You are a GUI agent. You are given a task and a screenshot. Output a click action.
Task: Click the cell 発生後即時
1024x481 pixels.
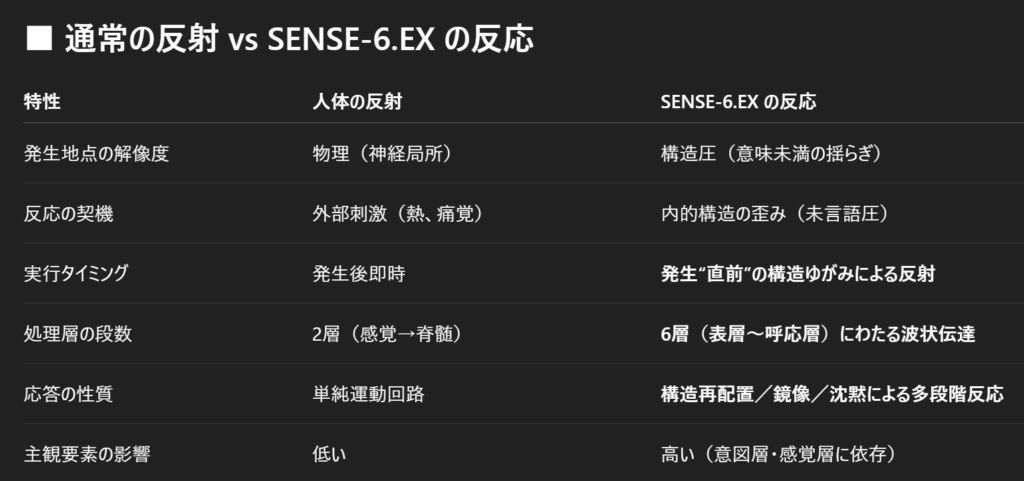coord(359,273)
